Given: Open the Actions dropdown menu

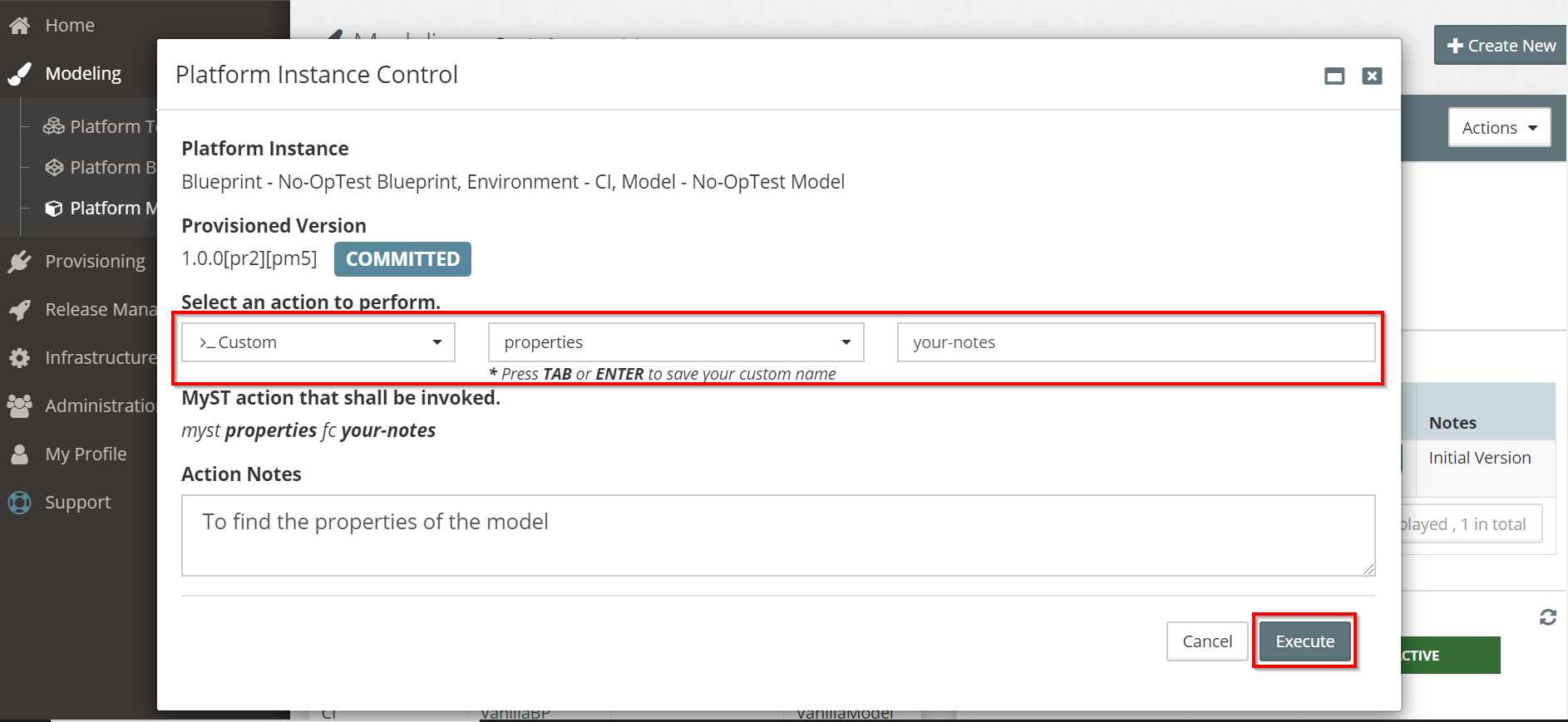Looking at the screenshot, I should point(1499,128).
